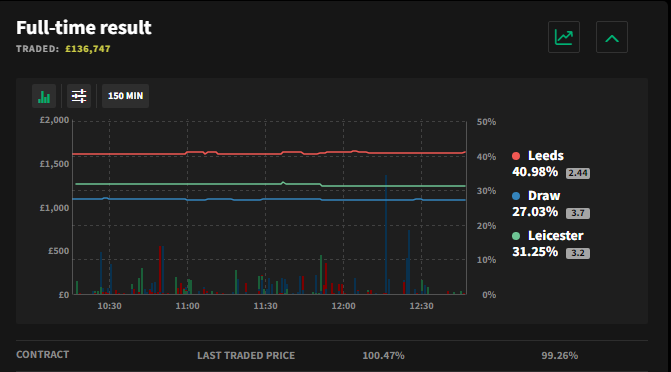Image resolution: width=671 pixels, height=372 pixels.
Task: Click the LAST TRADED PRICE header
Action: pyautogui.click(x=246, y=356)
